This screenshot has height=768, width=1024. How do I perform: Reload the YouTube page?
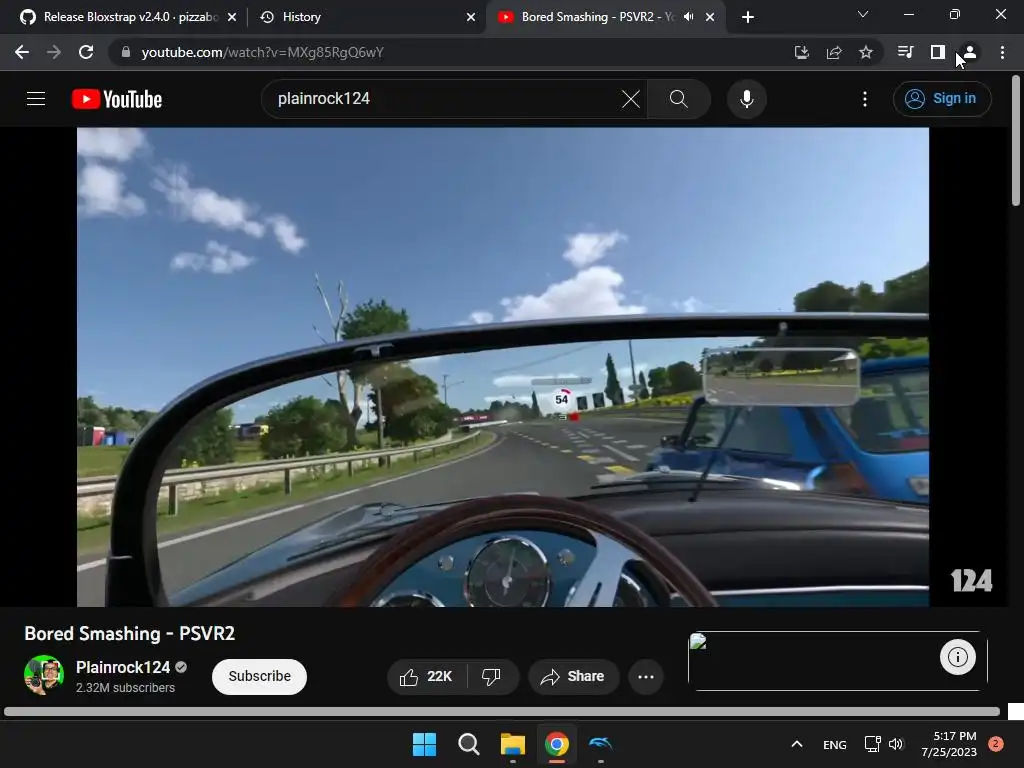click(x=86, y=52)
